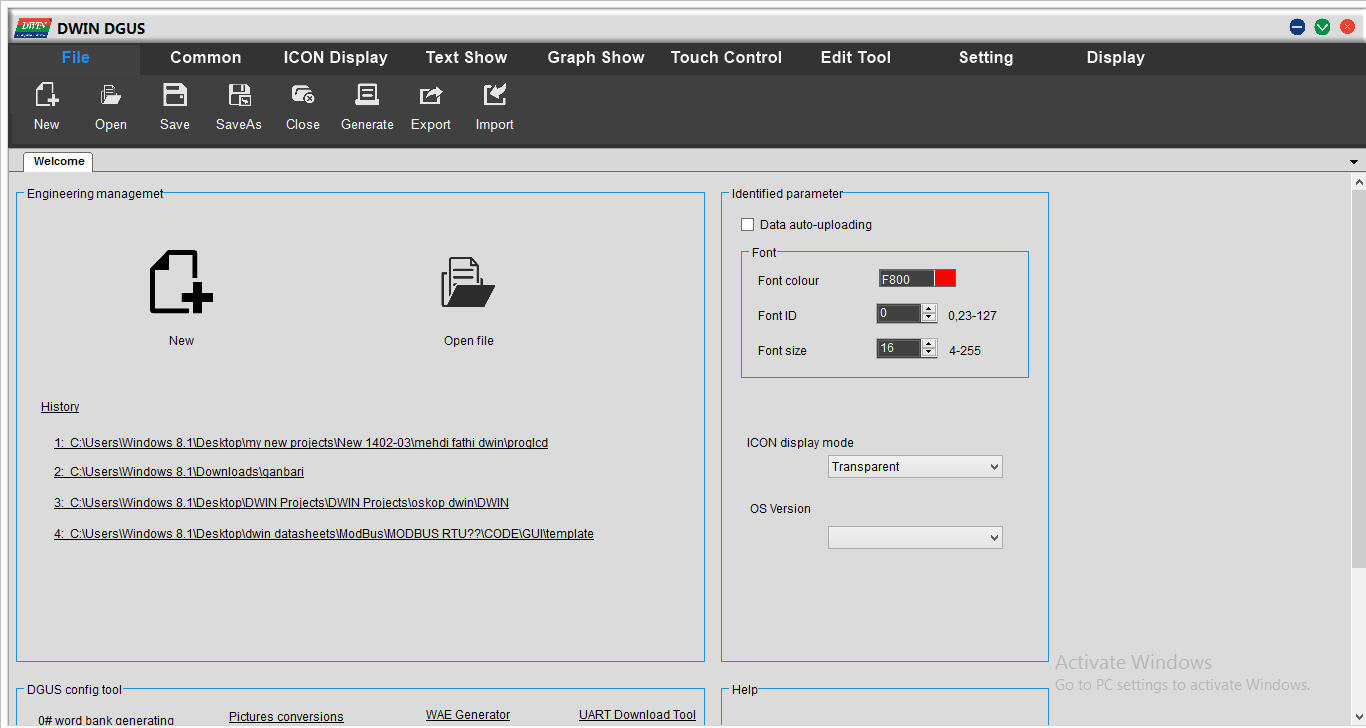The image size is (1366, 728).
Task: Click the SaveAs toolbar icon
Action: click(x=239, y=96)
